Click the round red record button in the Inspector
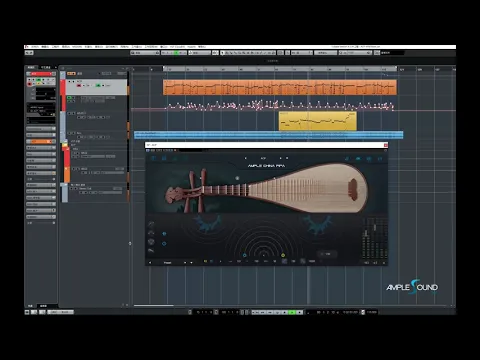Viewport: 480px width, 360px height. (29, 84)
